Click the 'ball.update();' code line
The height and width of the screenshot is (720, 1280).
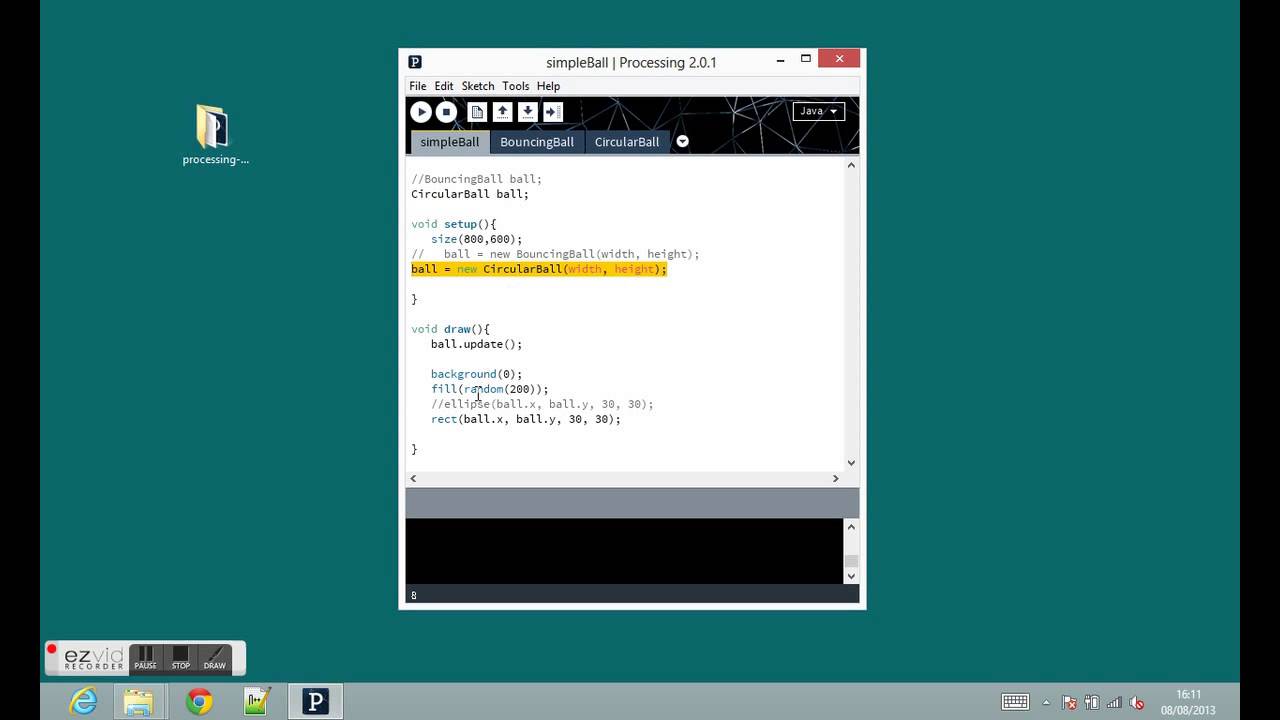pos(476,344)
